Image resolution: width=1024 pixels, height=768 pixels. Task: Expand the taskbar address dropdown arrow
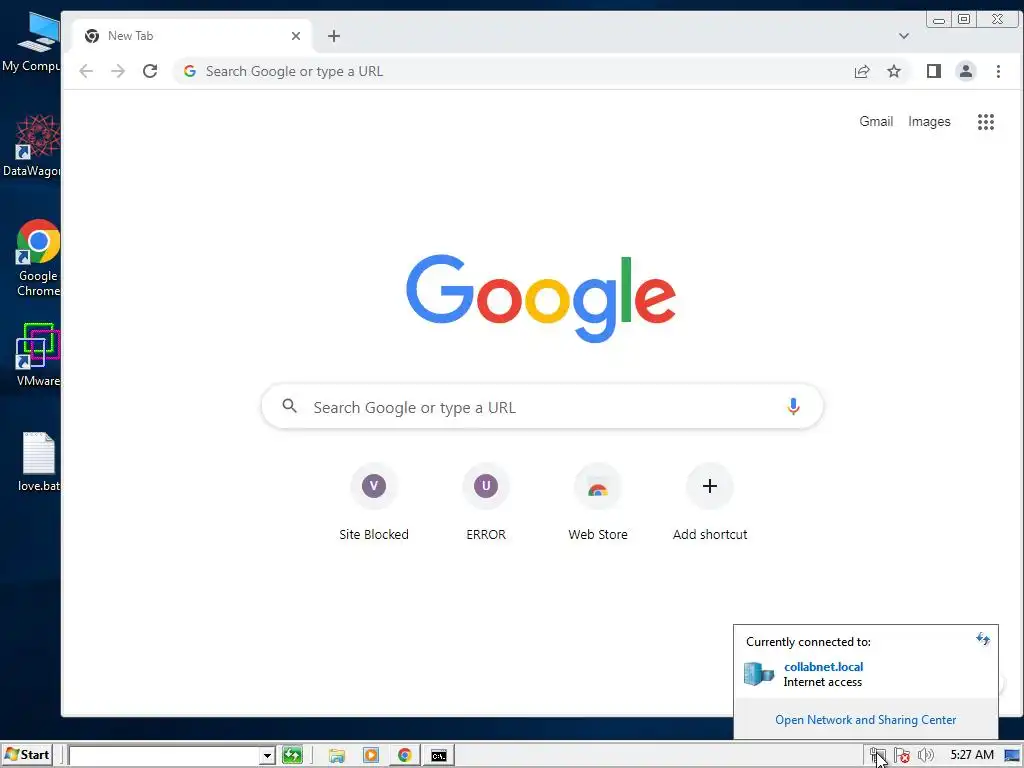point(266,756)
